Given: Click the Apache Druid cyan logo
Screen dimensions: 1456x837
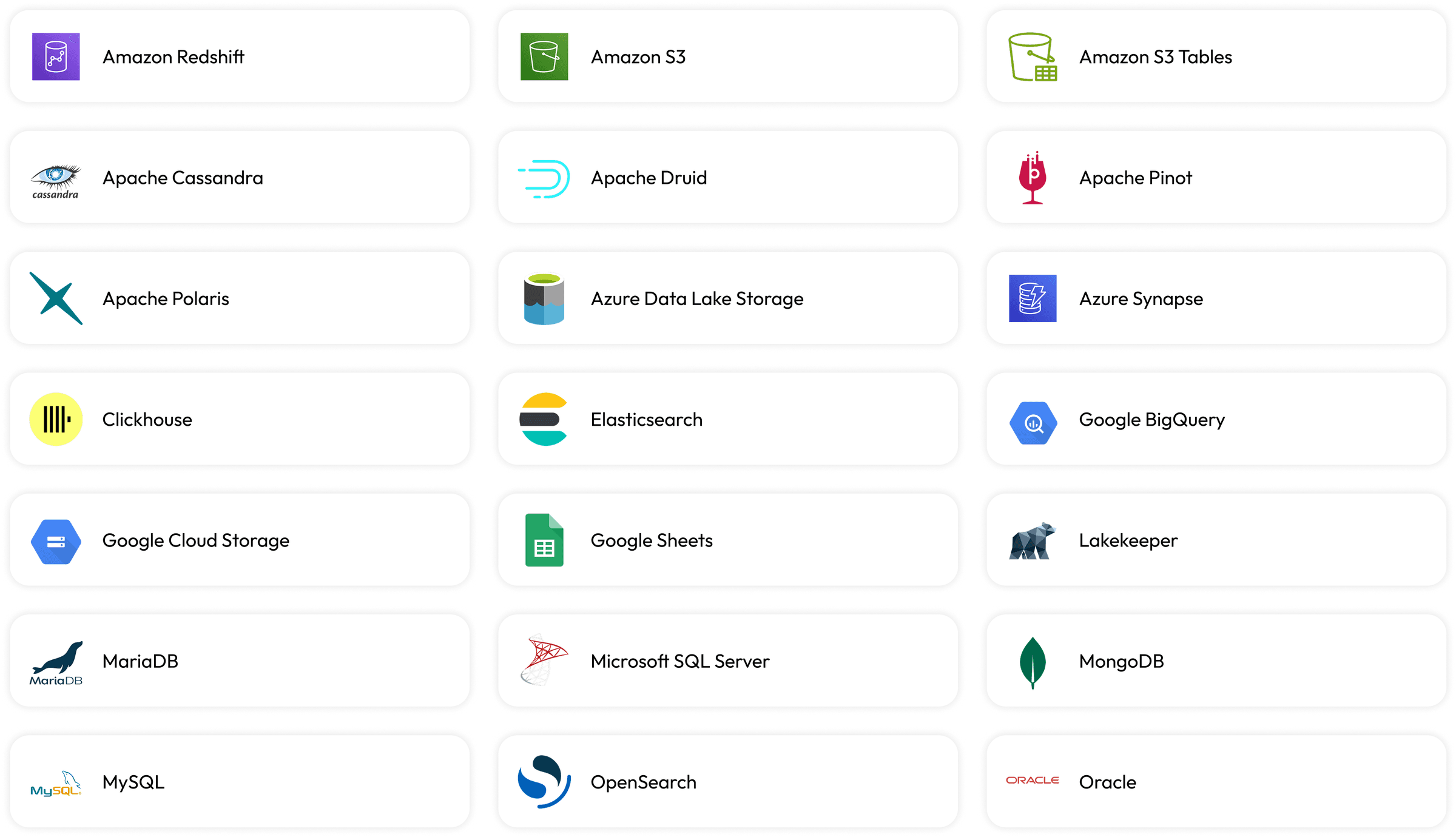Looking at the screenshot, I should click(x=544, y=179).
